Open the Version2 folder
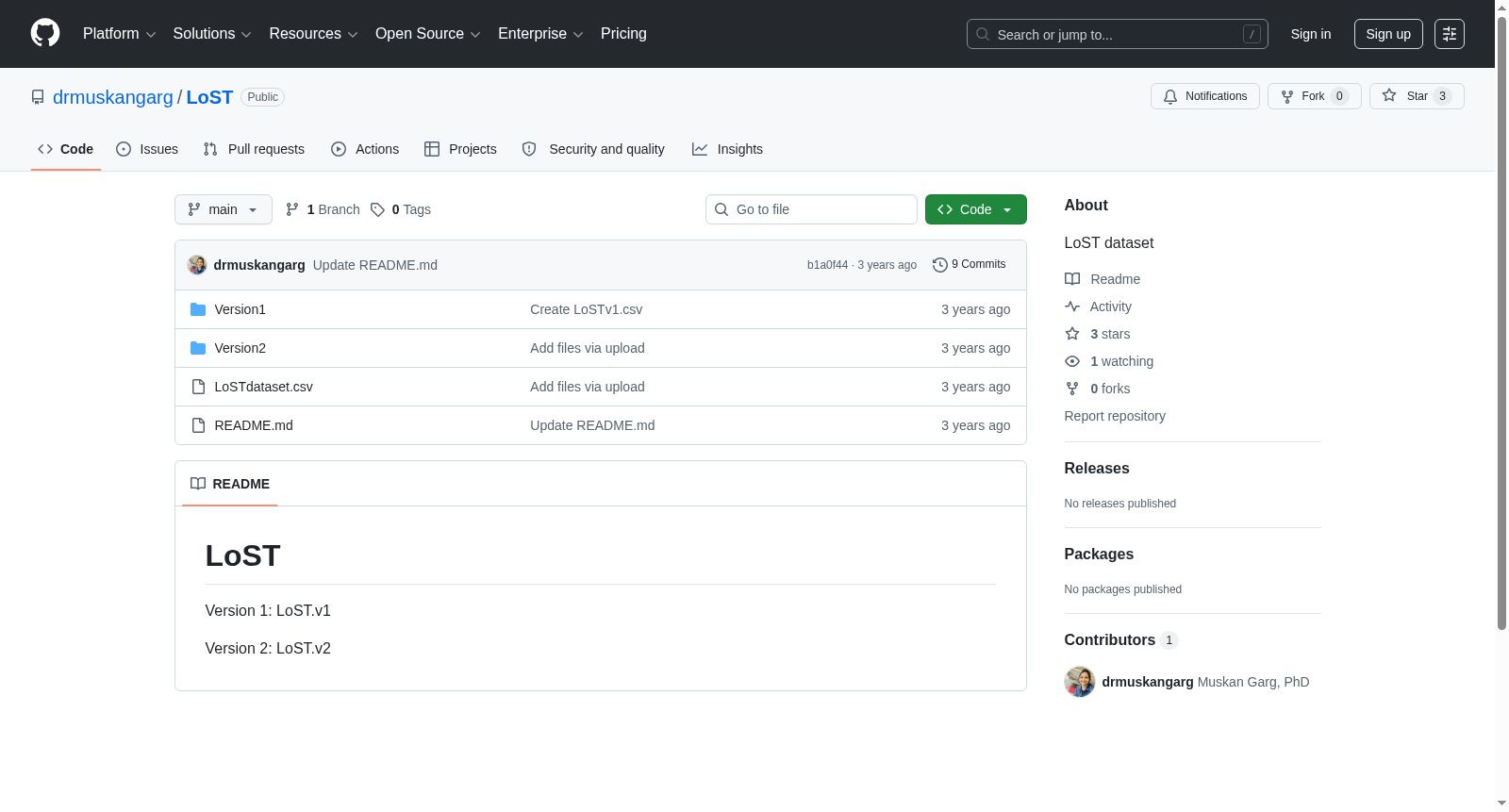 pos(240,348)
